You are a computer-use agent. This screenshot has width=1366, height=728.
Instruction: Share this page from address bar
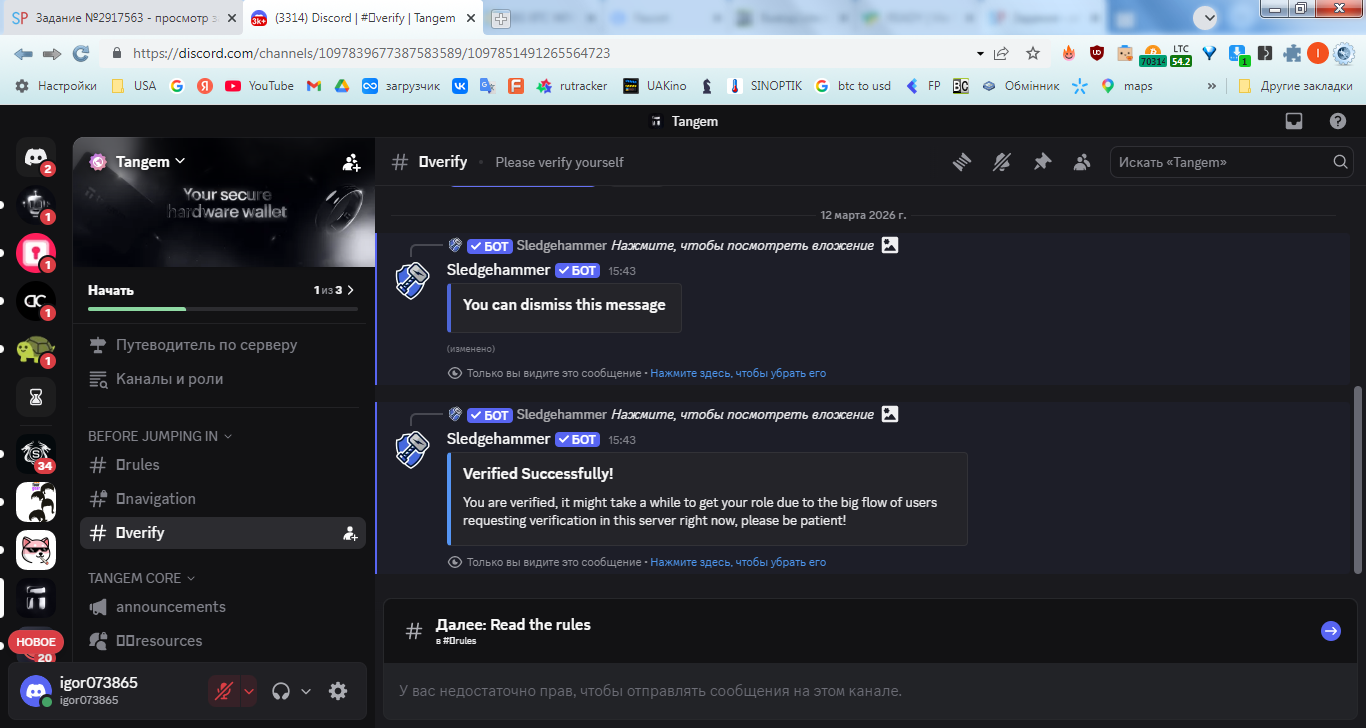coord(1002,53)
